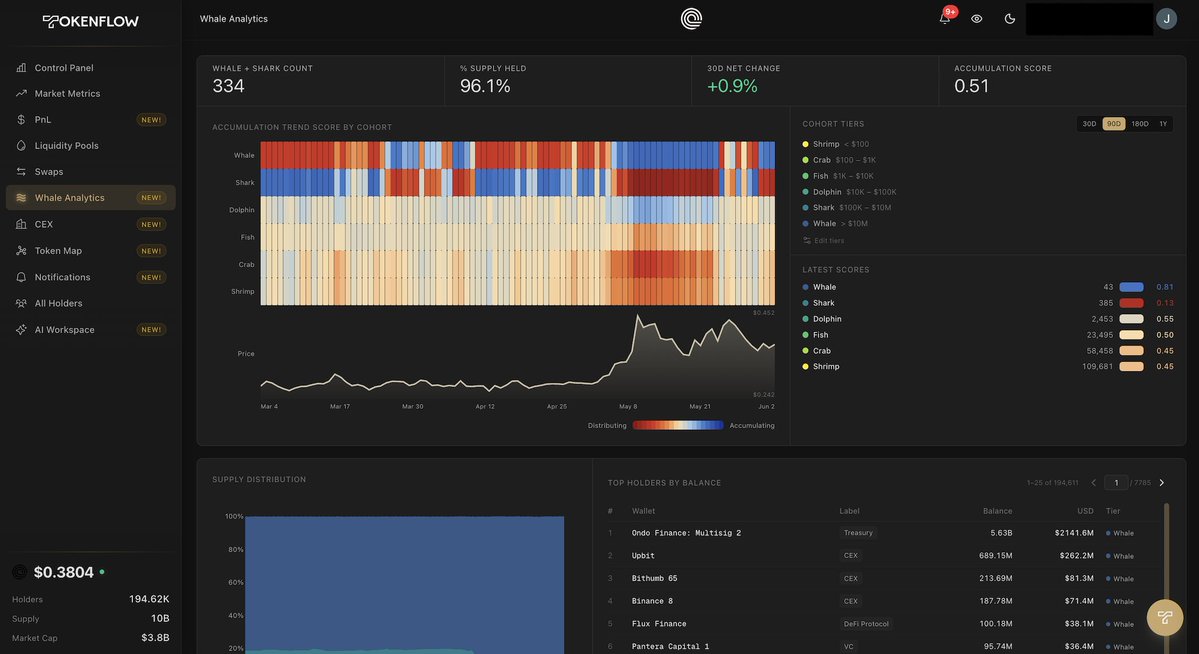The height and width of the screenshot is (654, 1199).
Task: Click the page number input field
Action: point(1116,483)
